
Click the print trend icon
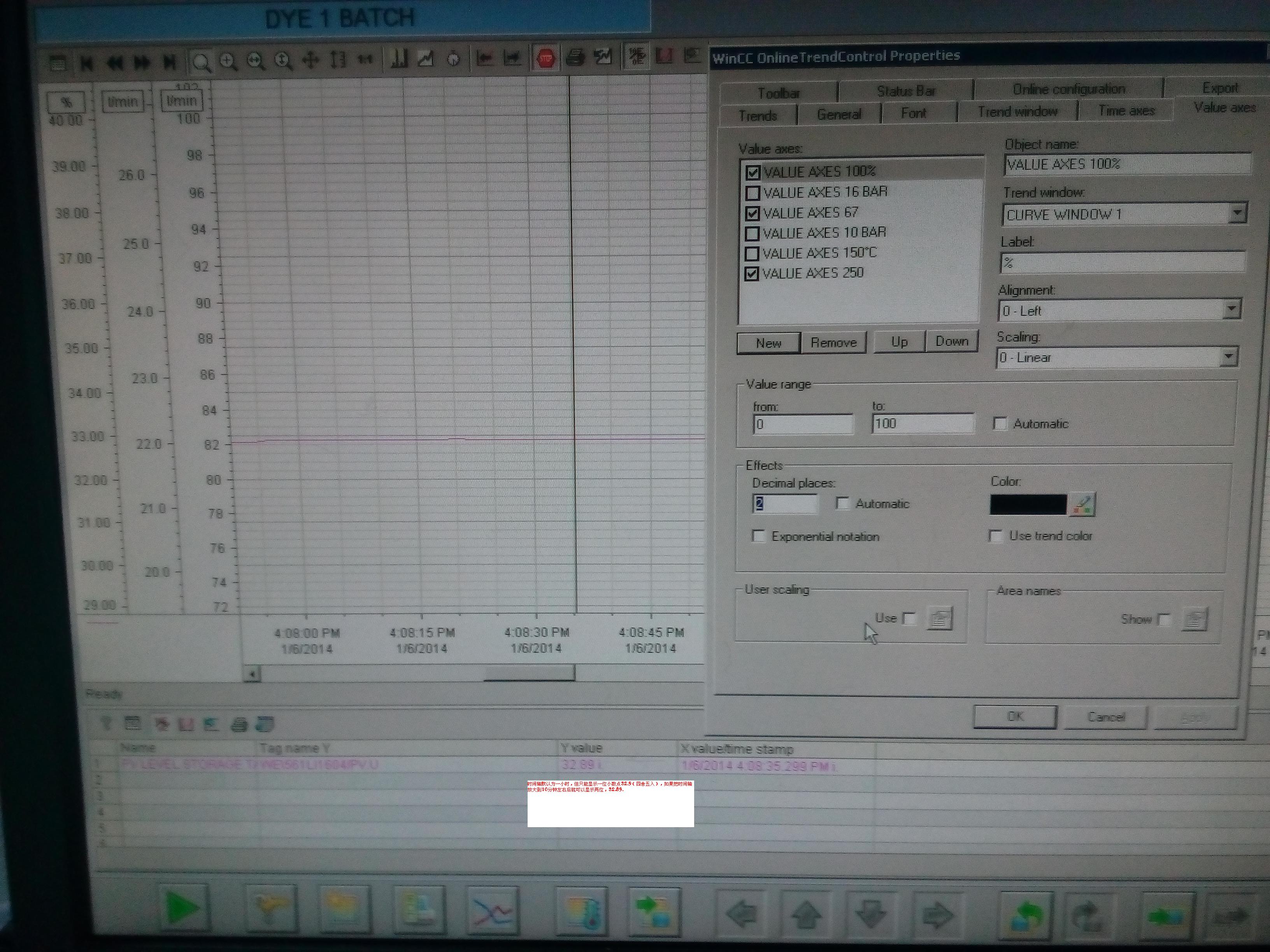pyautogui.click(x=575, y=58)
